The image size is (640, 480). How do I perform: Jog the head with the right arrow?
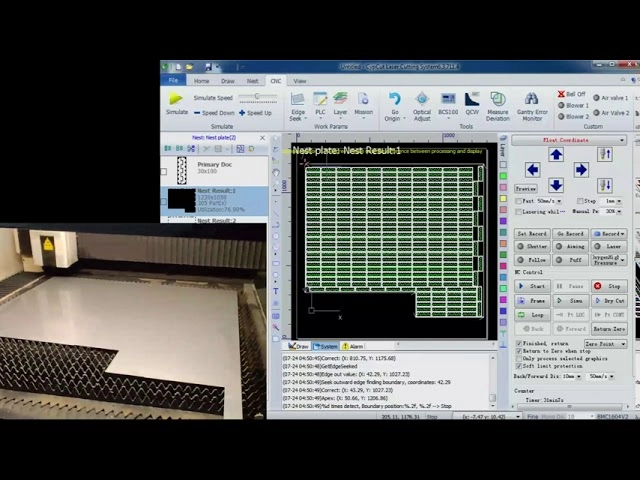pos(581,170)
